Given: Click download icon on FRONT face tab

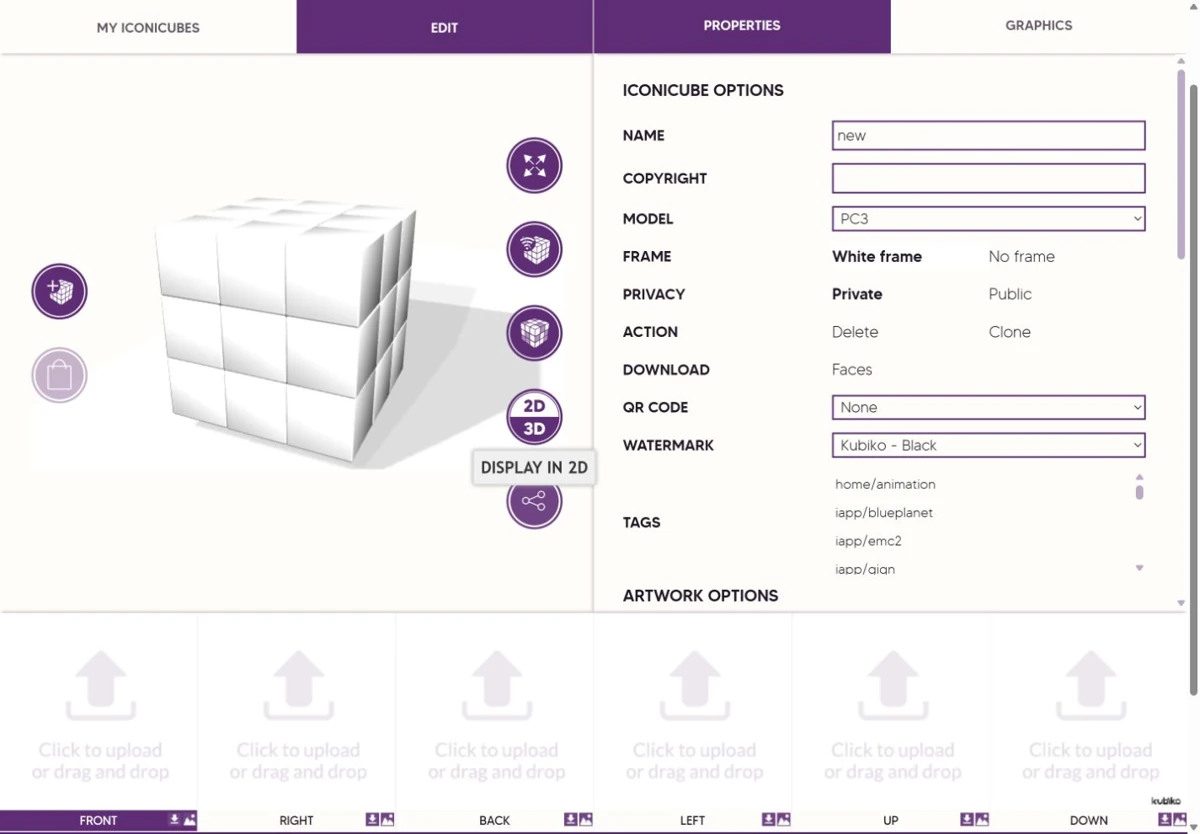Looking at the screenshot, I should [174, 820].
